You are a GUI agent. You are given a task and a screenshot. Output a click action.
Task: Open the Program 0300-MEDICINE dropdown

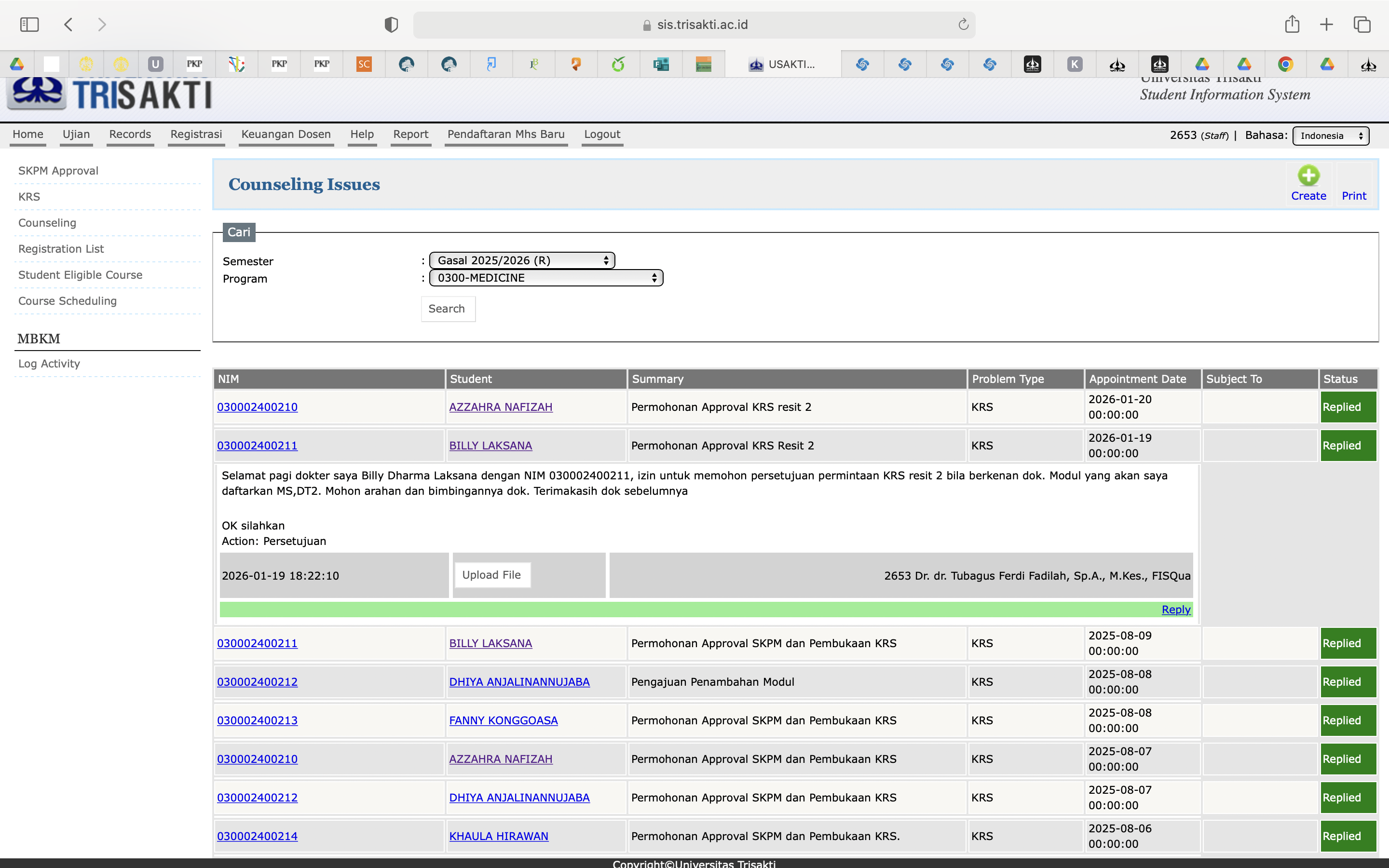coord(546,278)
